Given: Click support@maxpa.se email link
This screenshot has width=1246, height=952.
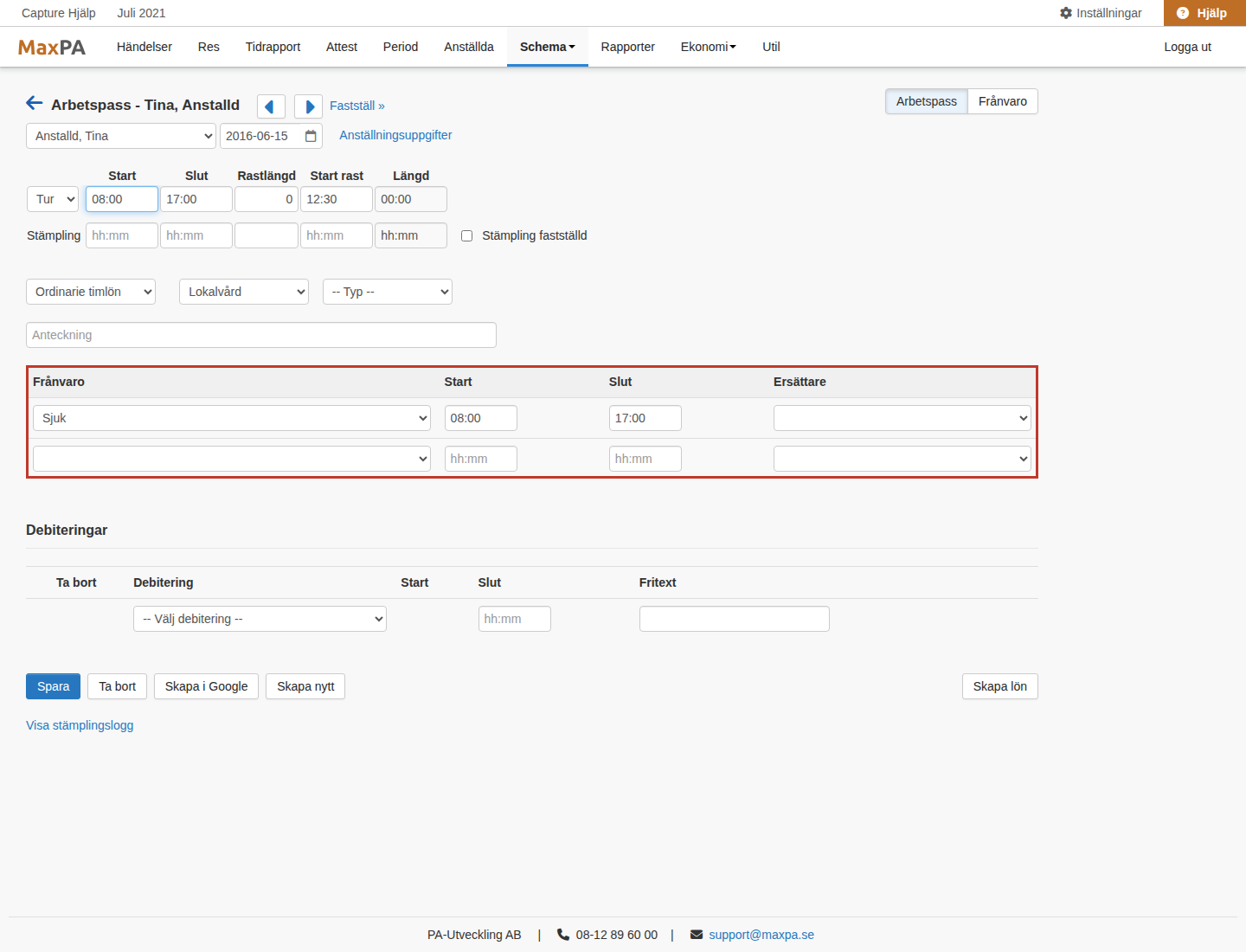Looking at the screenshot, I should pos(761,935).
